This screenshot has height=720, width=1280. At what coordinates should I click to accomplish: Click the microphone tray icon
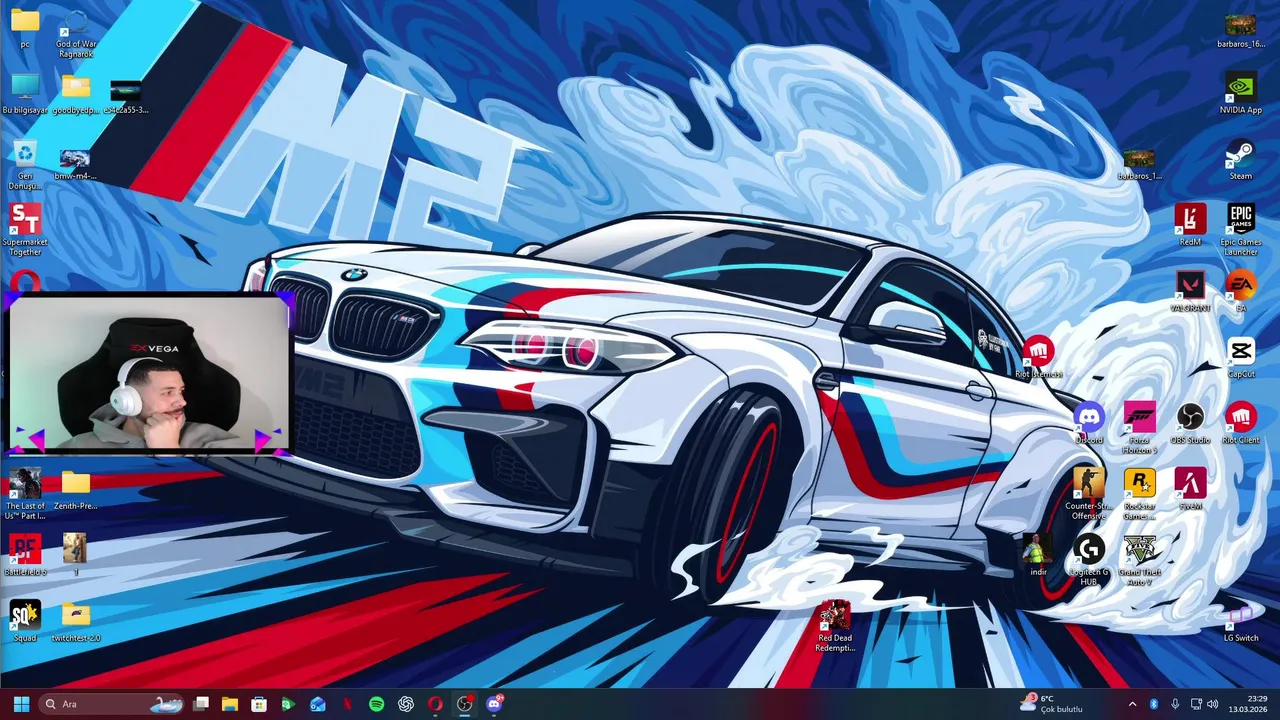click(1174, 704)
